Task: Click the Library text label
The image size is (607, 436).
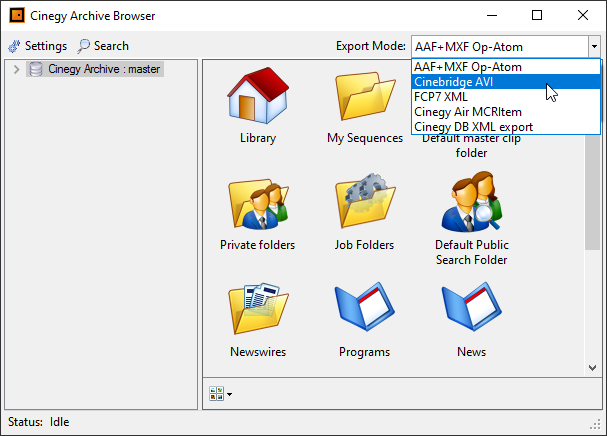Action: tap(258, 138)
